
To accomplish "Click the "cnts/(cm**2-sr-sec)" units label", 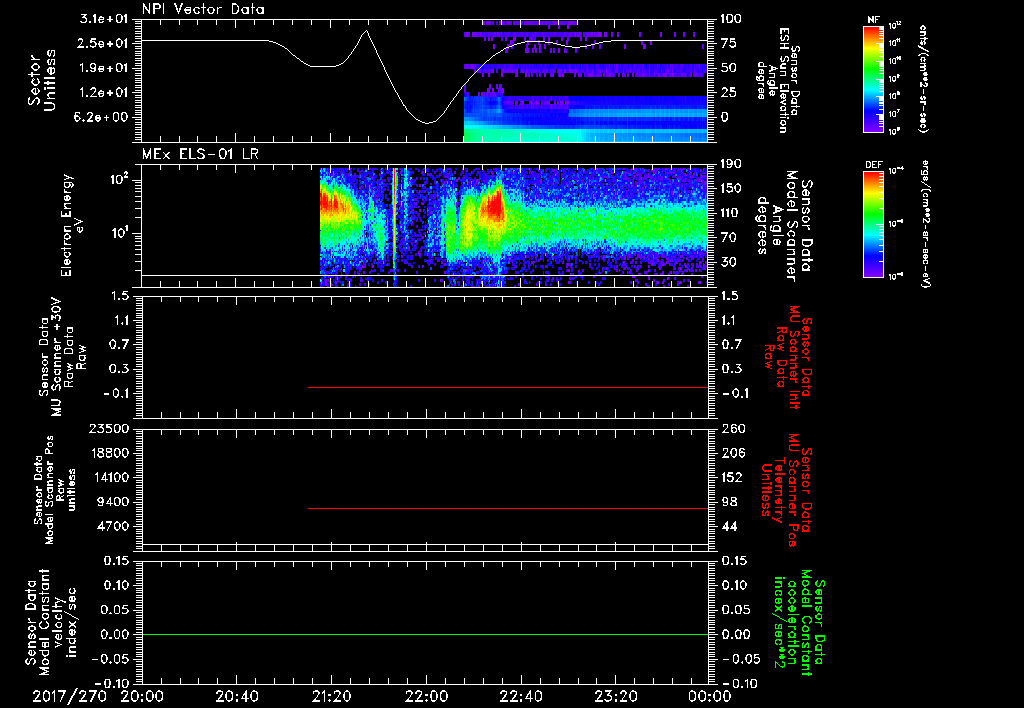I will pos(923,78).
